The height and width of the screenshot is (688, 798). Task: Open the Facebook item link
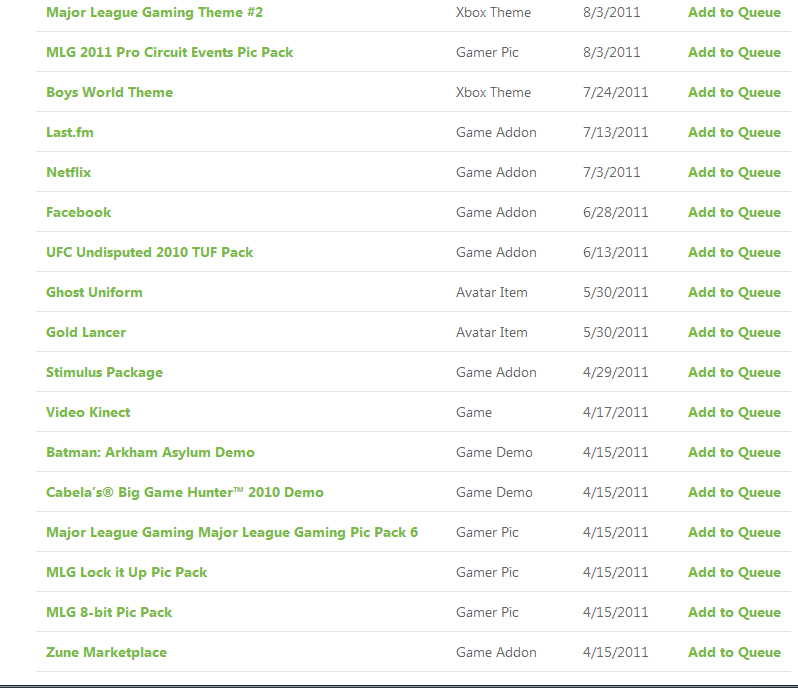coord(78,212)
